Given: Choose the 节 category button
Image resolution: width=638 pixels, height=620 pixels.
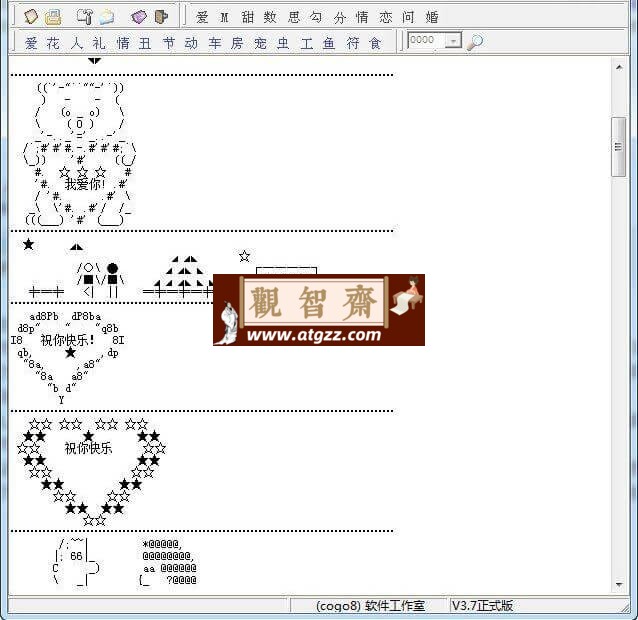Looking at the screenshot, I should click(168, 42).
